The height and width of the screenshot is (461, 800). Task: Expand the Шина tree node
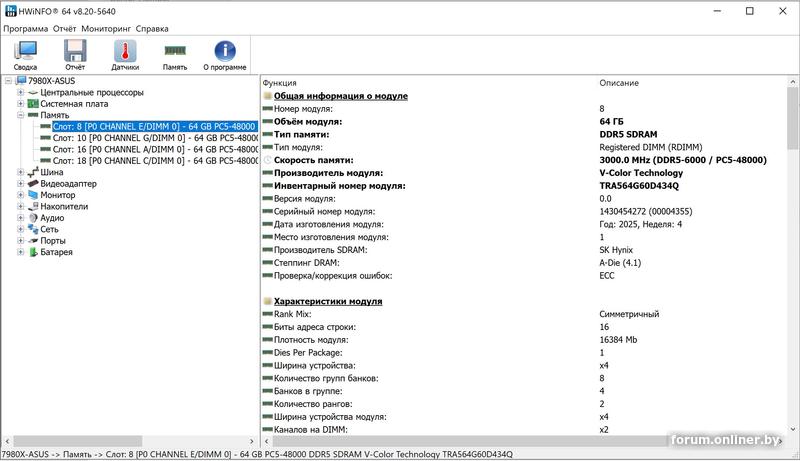pos(20,173)
